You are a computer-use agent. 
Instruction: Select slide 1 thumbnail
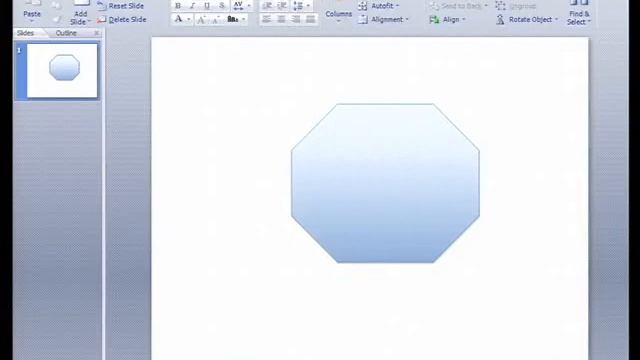pos(62,71)
